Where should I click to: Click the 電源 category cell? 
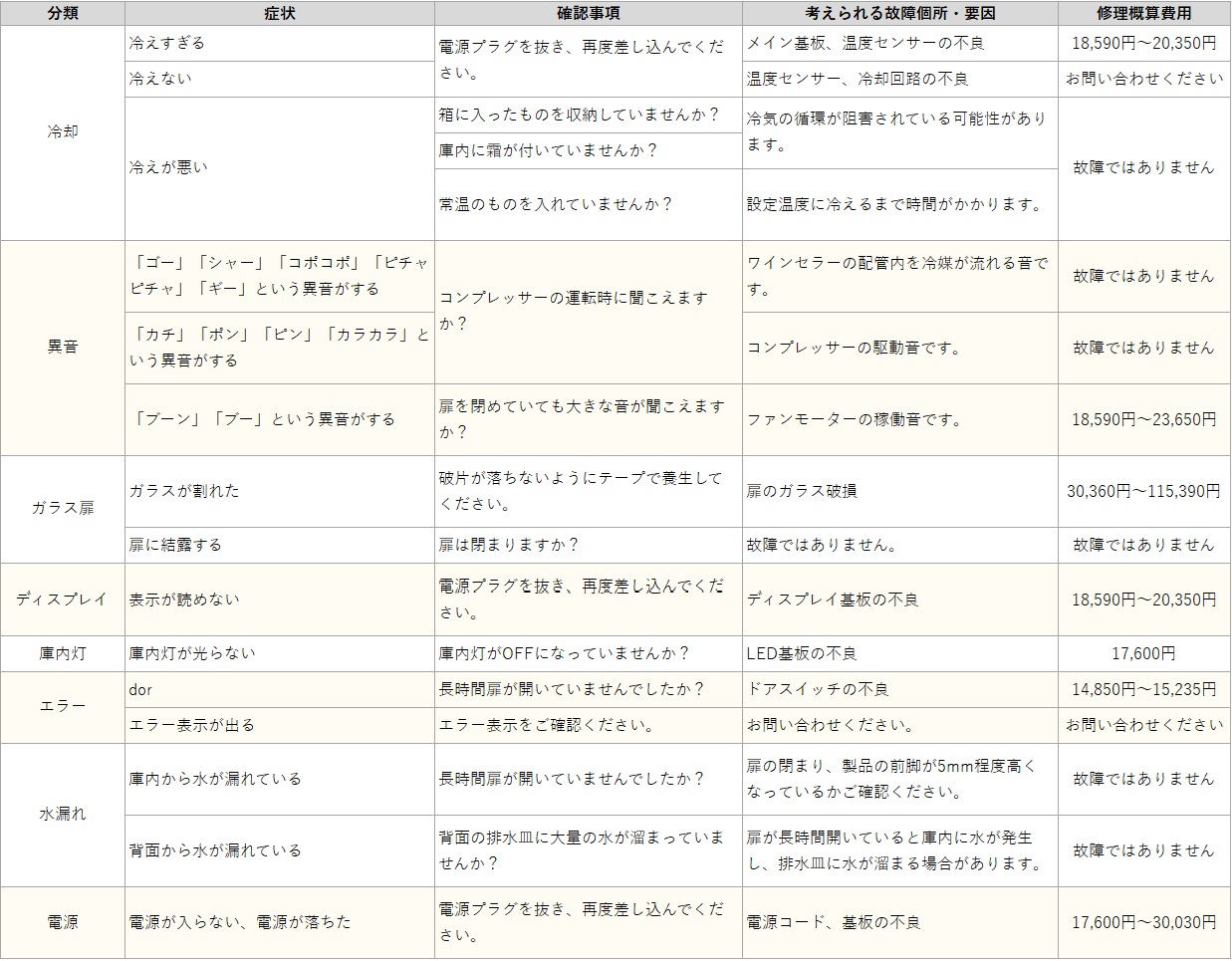coord(62,922)
